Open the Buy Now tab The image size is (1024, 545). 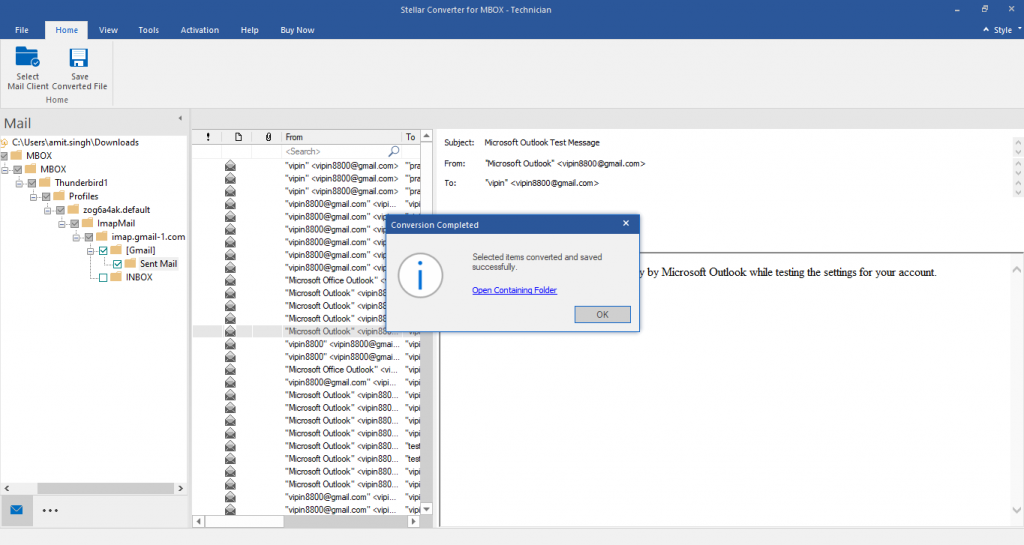(x=297, y=30)
